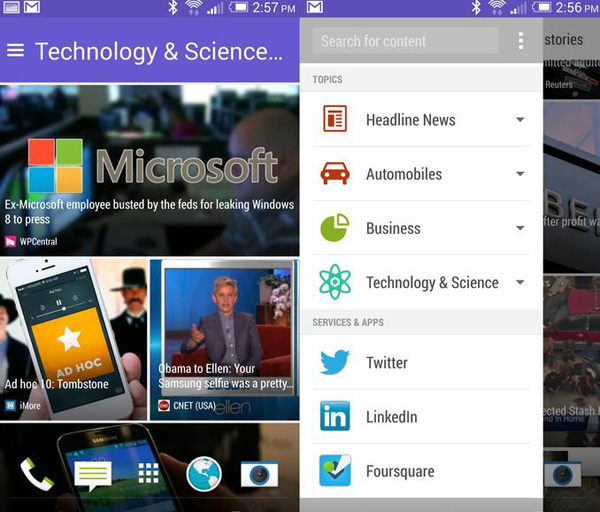Viewport: 600px width, 512px height.
Task: Tap the battery icon in left status bar
Action: (x=238, y=7)
